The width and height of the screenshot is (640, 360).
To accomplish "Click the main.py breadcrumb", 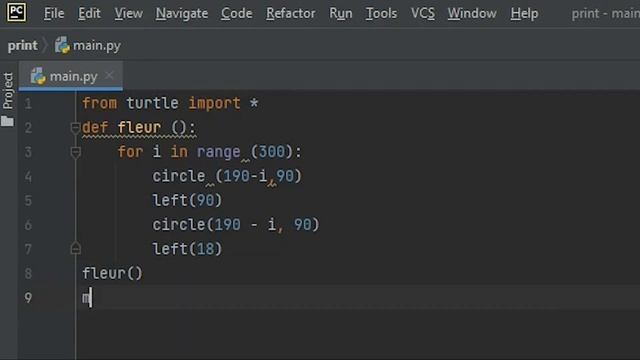I will (97, 45).
